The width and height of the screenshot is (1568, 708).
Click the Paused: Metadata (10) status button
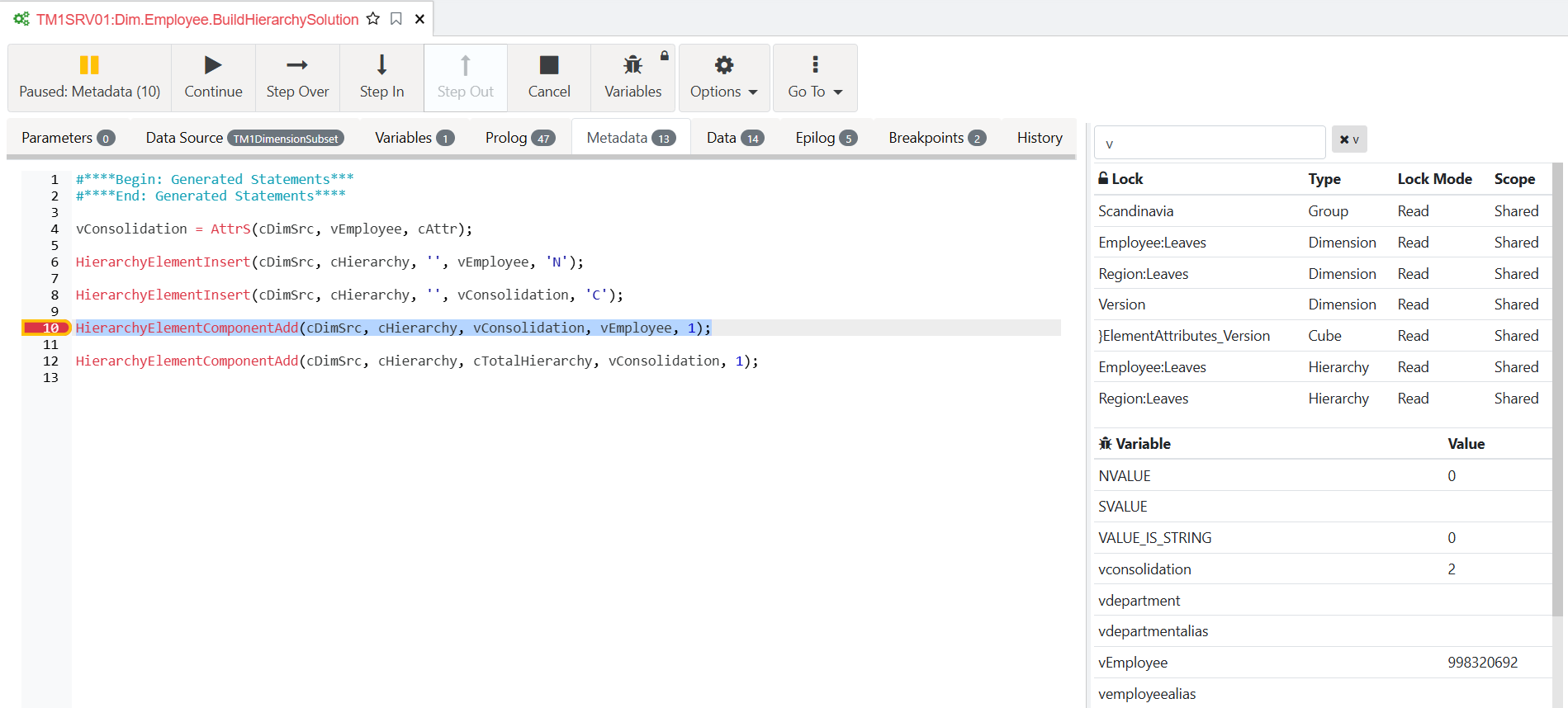tap(89, 78)
